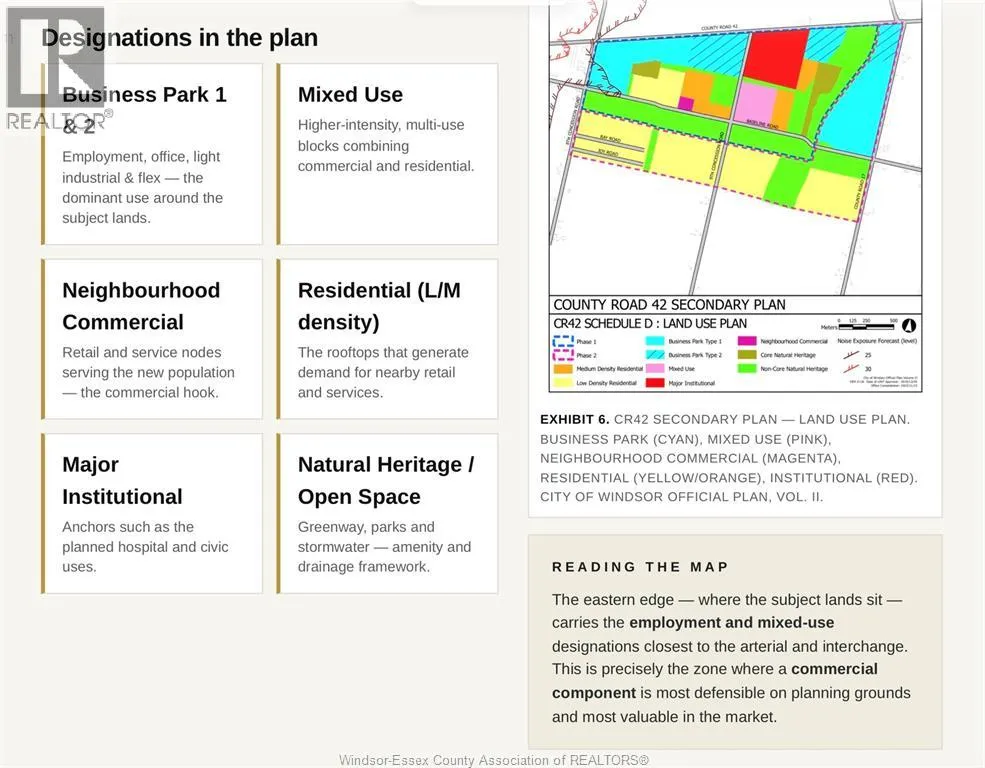Image resolution: width=985 pixels, height=768 pixels.
Task: Click the map scale bar in meters
Action: click(866, 326)
